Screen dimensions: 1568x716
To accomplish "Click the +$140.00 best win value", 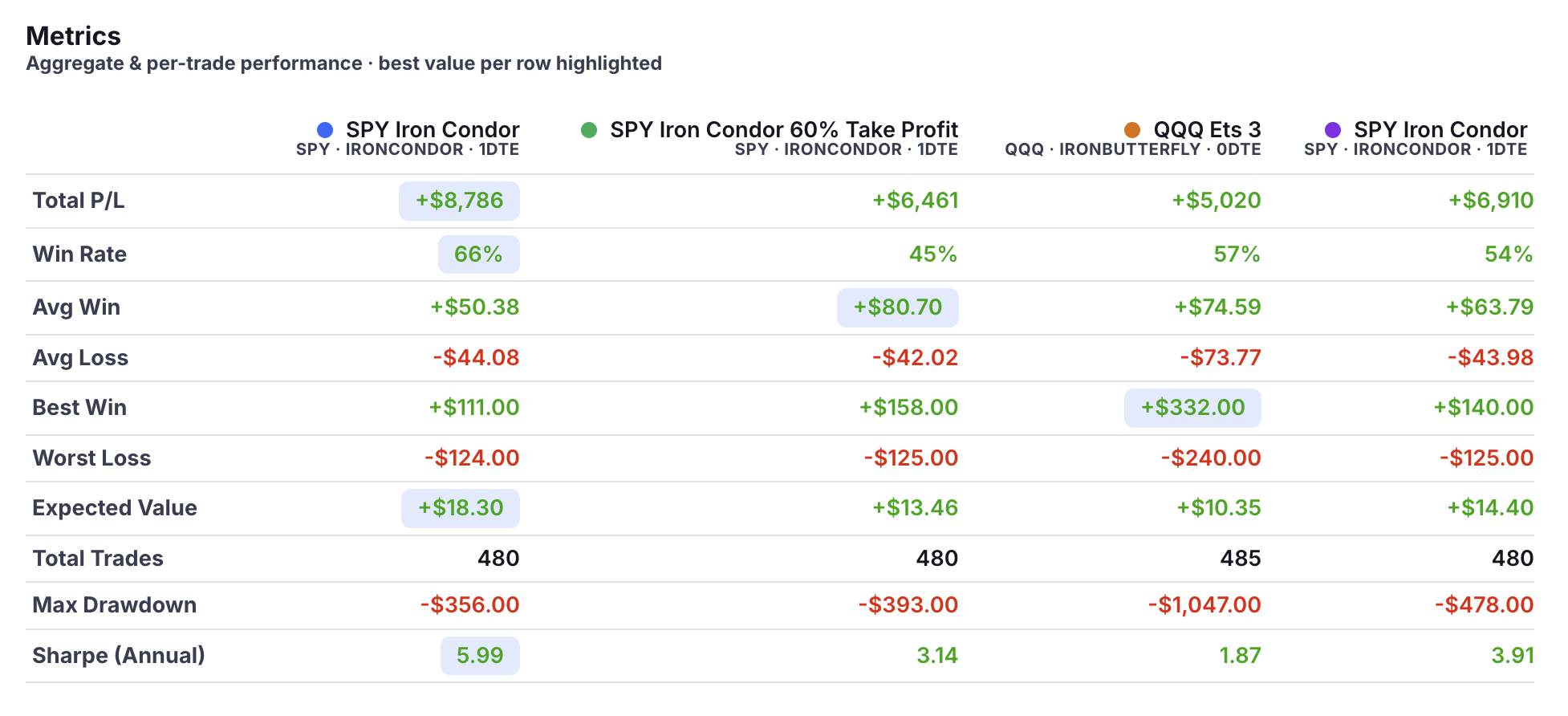I will click(x=1484, y=408).
